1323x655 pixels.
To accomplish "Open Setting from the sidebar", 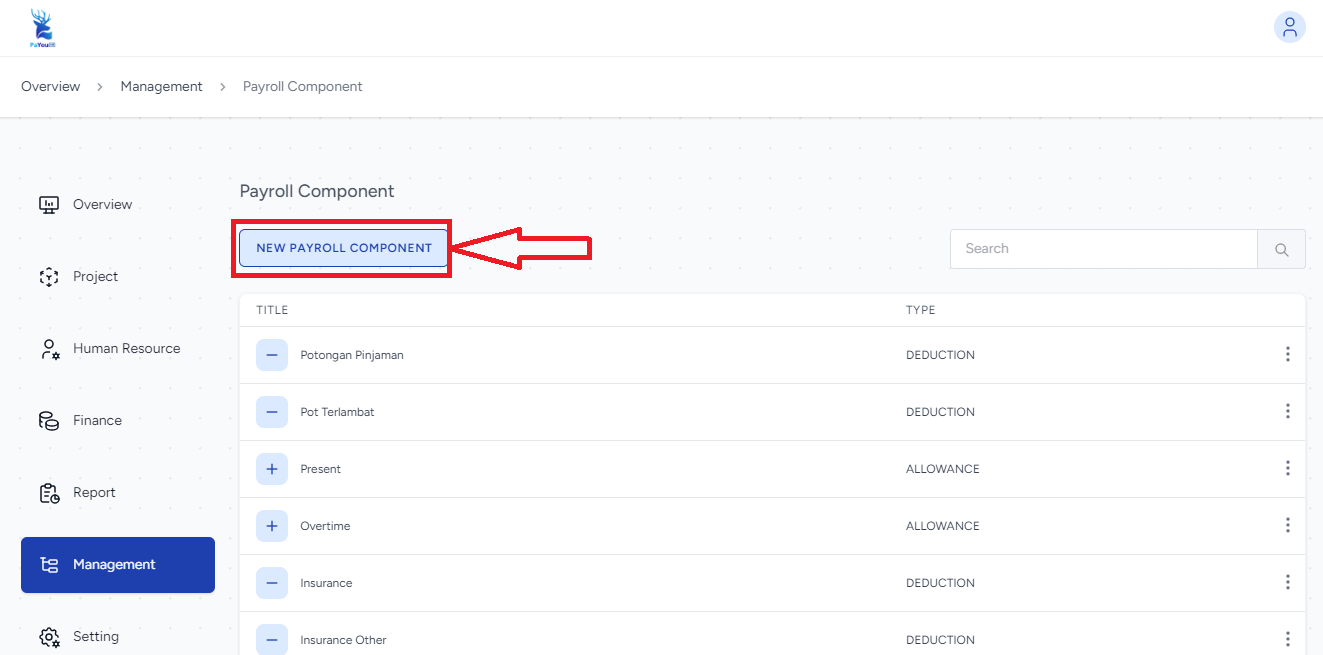I will point(96,637).
